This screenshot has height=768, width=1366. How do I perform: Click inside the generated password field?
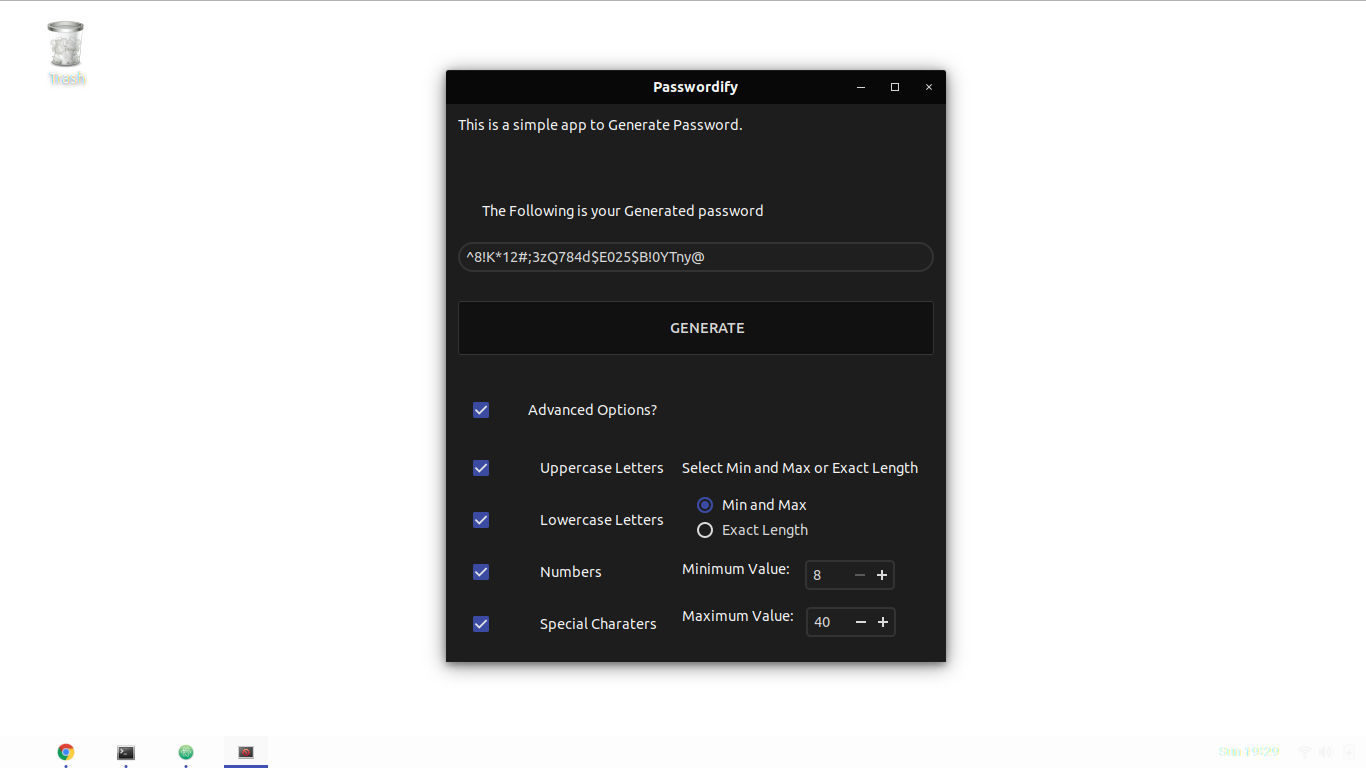coord(695,257)
